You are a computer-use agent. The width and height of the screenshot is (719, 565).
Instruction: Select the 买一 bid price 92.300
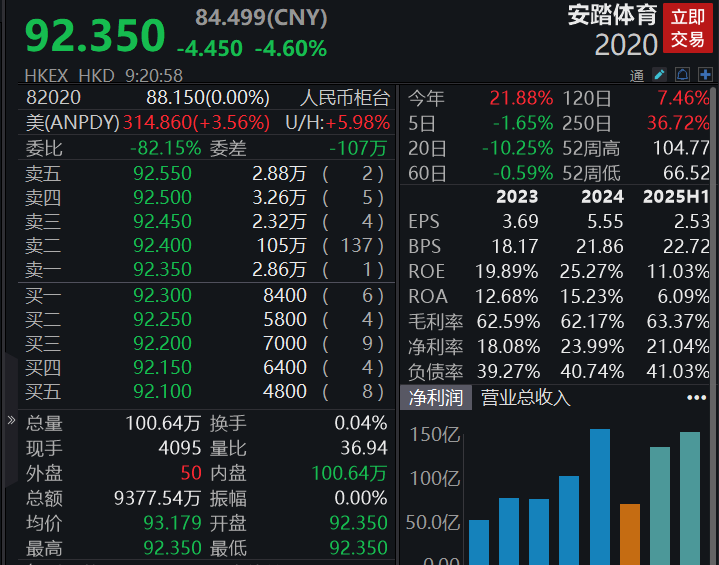pos(162,295)
